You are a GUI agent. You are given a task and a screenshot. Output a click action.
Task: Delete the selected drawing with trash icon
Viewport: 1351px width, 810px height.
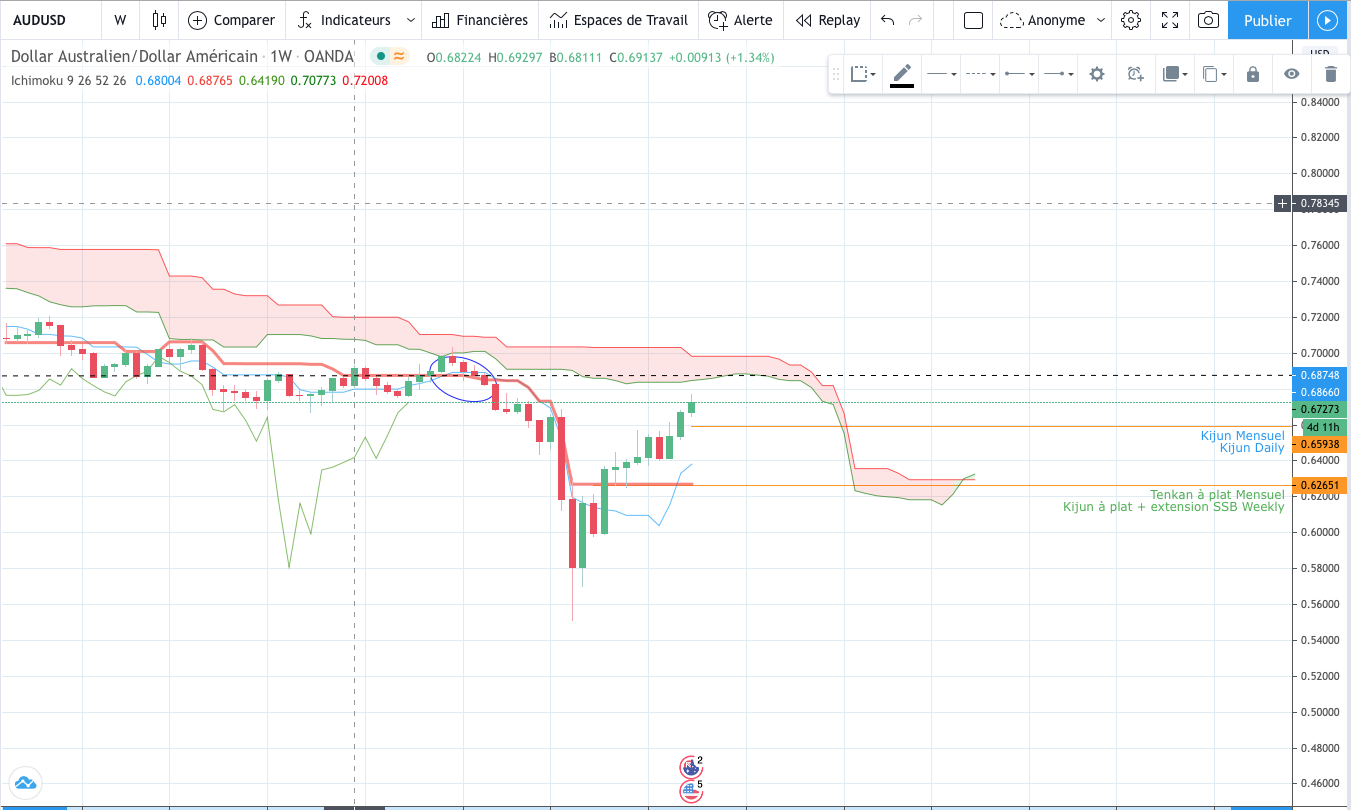pos(1330,74)
